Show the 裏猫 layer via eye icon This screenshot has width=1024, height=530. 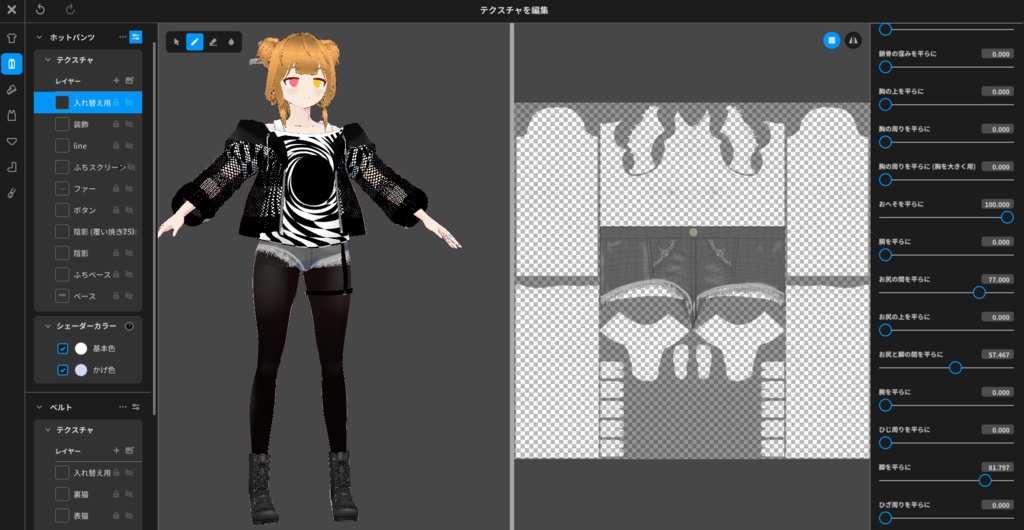tap(129, 494)
